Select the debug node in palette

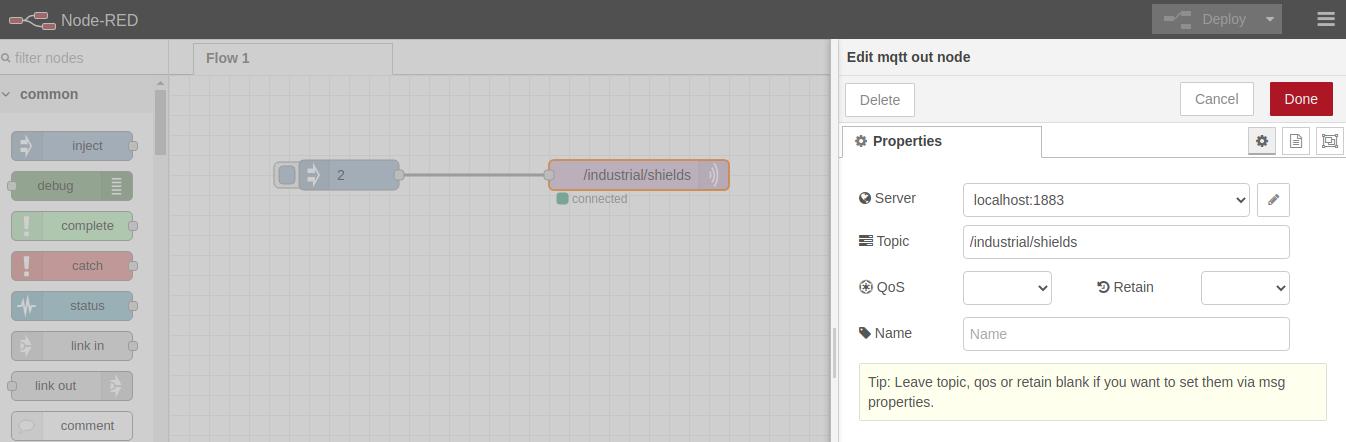click(72, 186)
